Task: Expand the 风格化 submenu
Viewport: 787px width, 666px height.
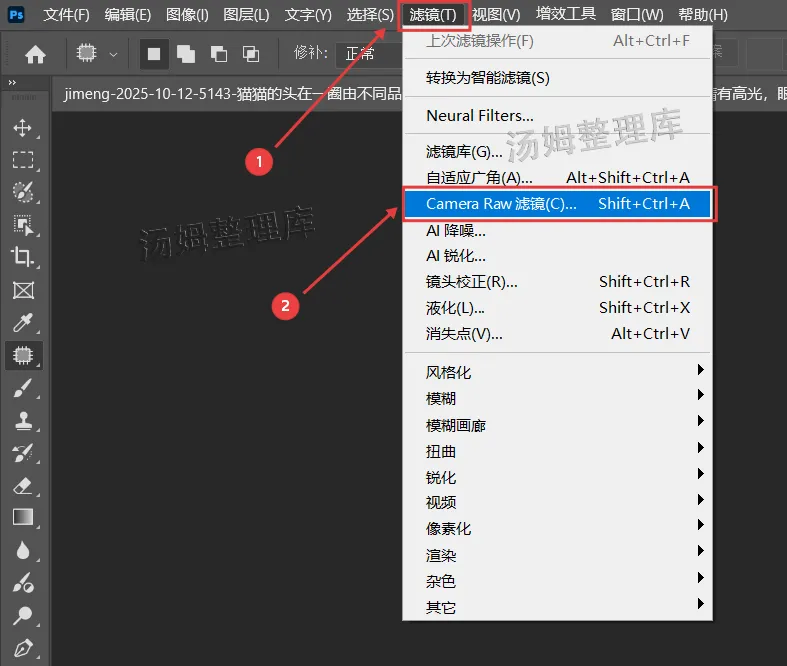Action: coord(557,372)
